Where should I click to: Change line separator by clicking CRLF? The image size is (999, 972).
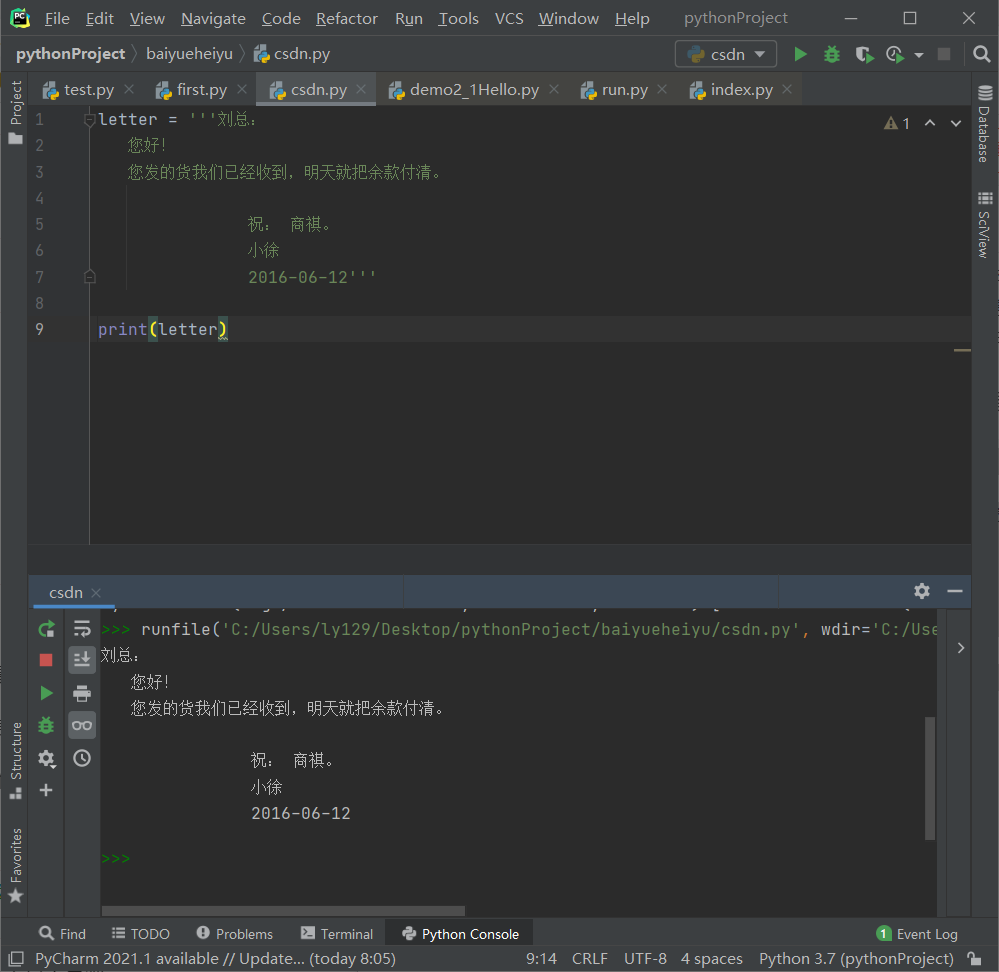[x=590, y=958]
